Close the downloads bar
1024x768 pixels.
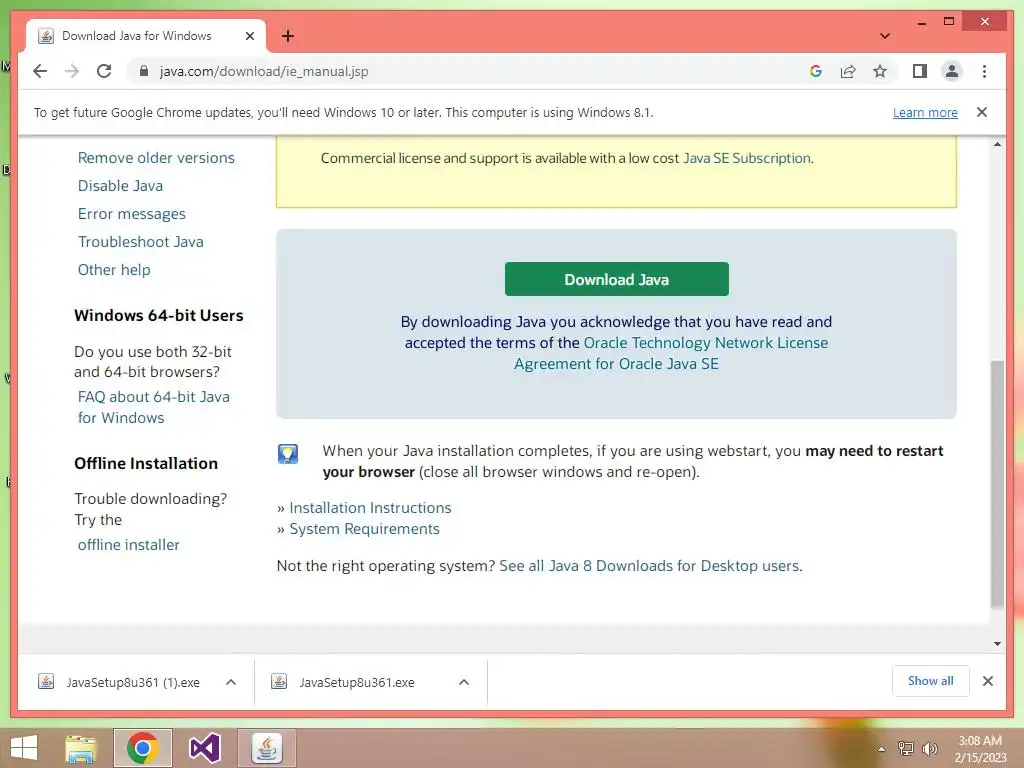(x=987, y=681)
